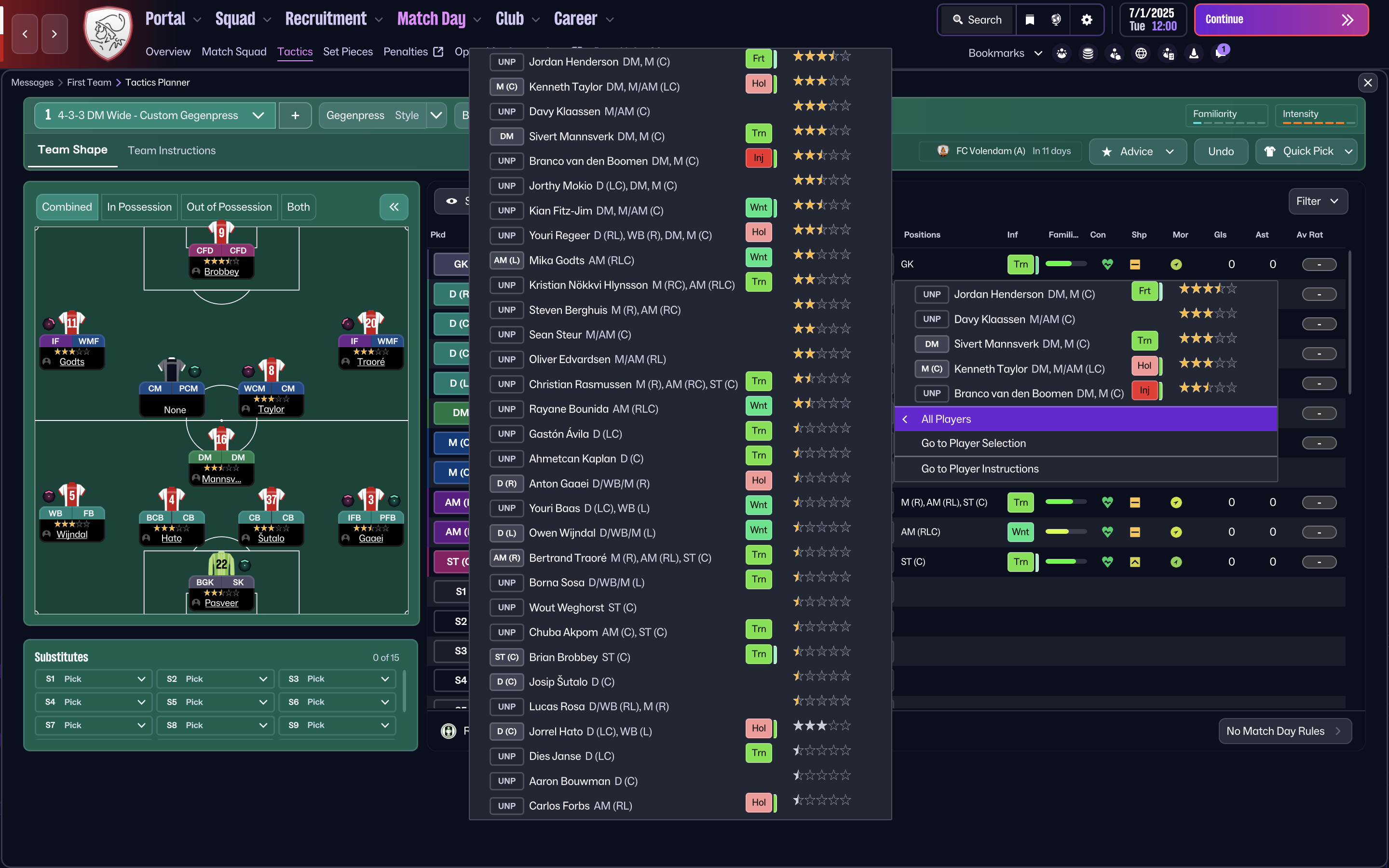Open the Filter dropdown
The image size is (1389, 868).
click(x=1318, y=202)
